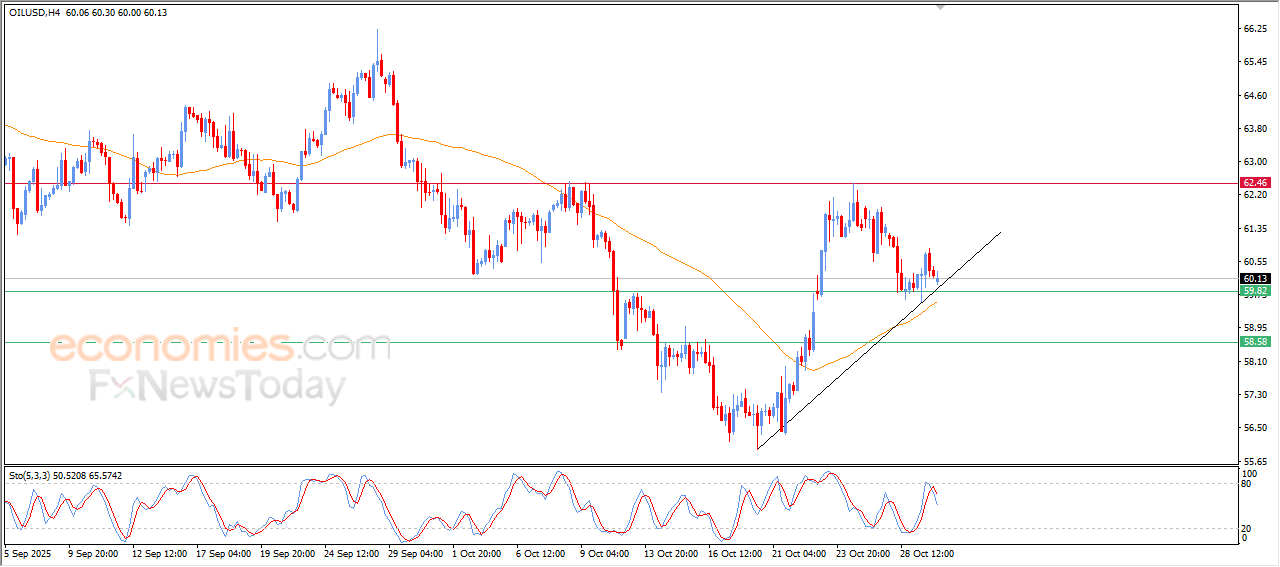Click the 66.25 price axis label
This screenshot has height=567, width=1280.
[1254, 29]
